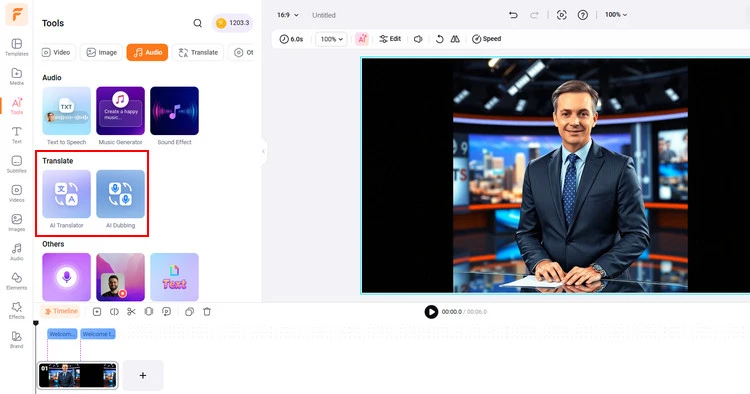Open the Subtitles sidebar panel
The width and height of the screenshot is (750, 394).
[16, 164]
